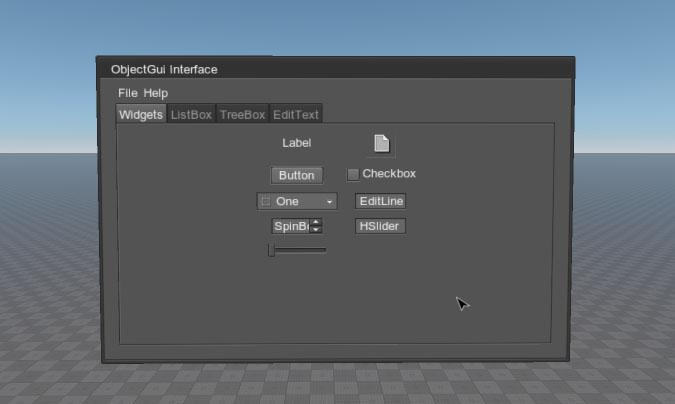Click inside the SpinBox value field
This screenshot has height=404, width=675.
point(290,227)
